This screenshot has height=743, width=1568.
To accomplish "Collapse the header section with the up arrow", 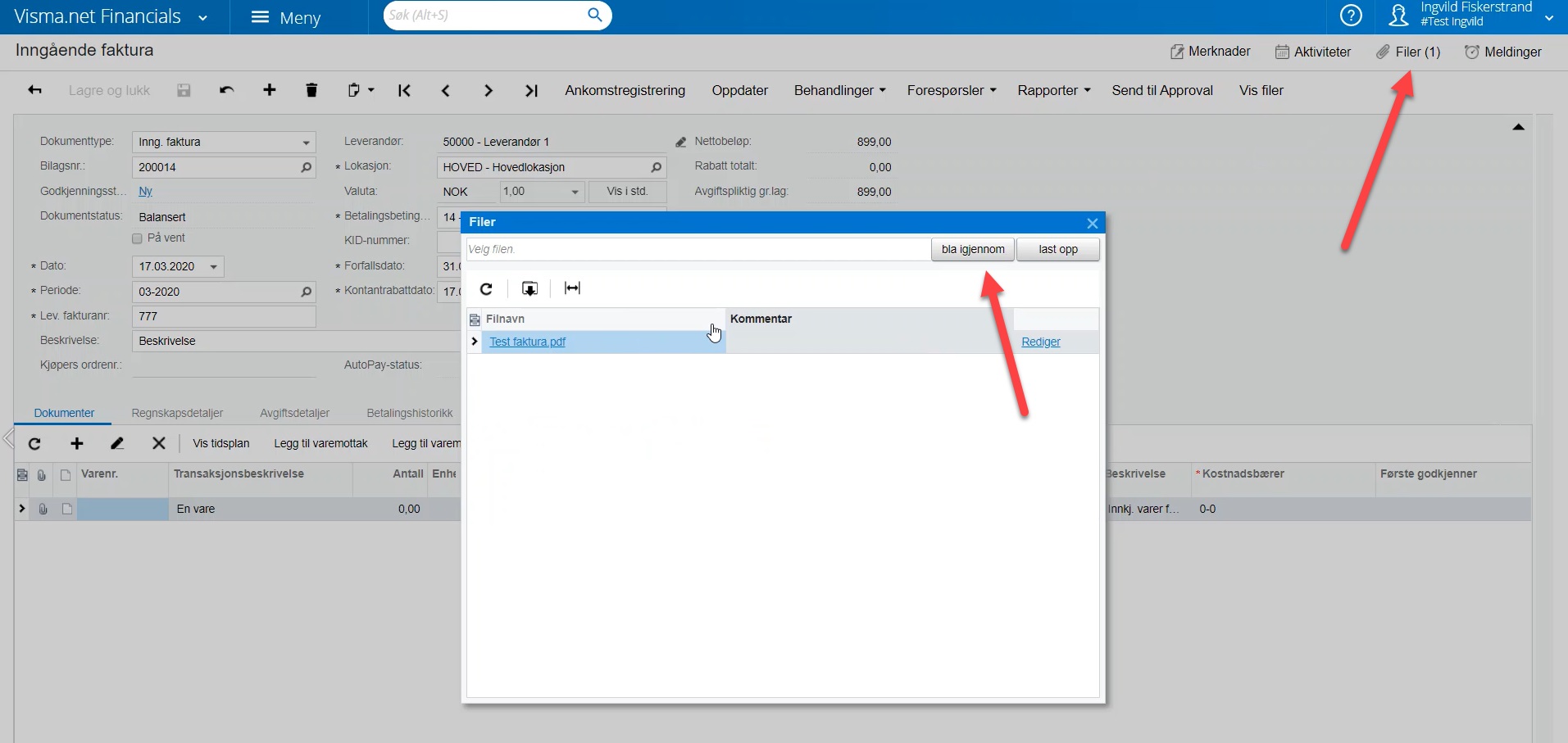I will pyautogui.click(x=1518, y=127).
